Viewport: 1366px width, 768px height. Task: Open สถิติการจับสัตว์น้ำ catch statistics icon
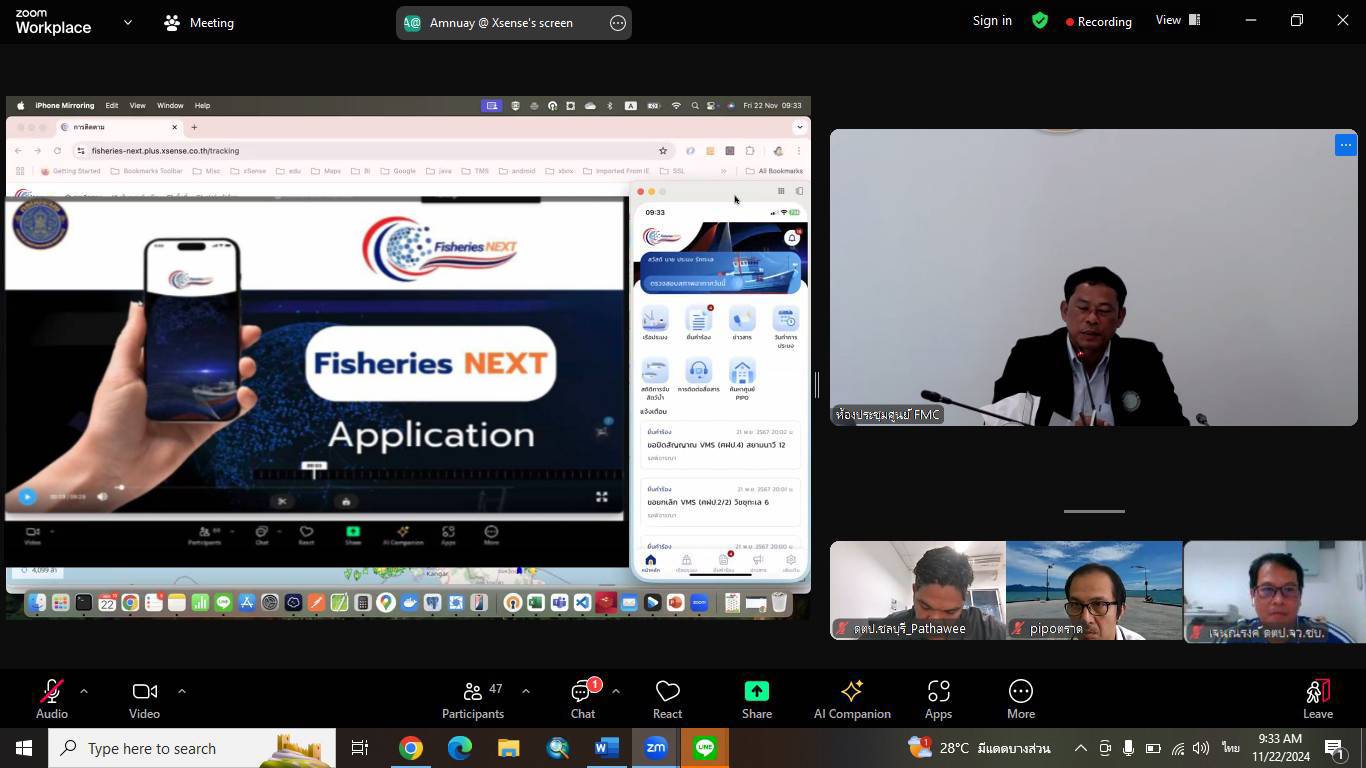[x=655, y=380]
